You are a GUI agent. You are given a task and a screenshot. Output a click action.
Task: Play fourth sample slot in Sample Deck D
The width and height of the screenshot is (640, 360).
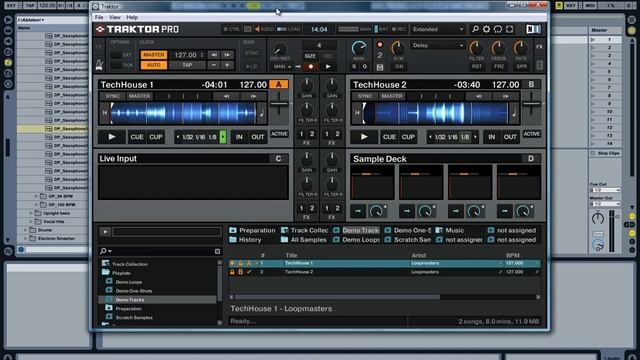(504, 211)
